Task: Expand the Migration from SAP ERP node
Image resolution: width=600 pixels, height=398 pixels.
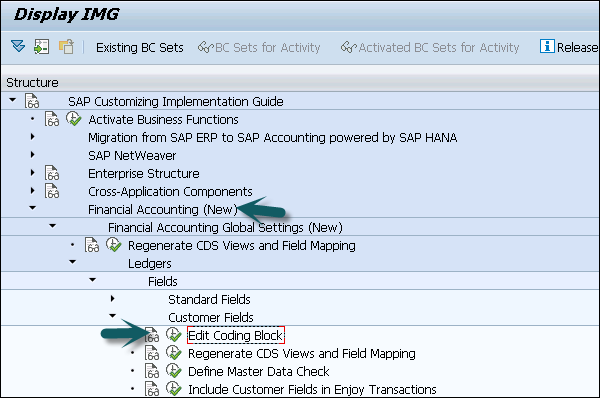Action: 33,137
